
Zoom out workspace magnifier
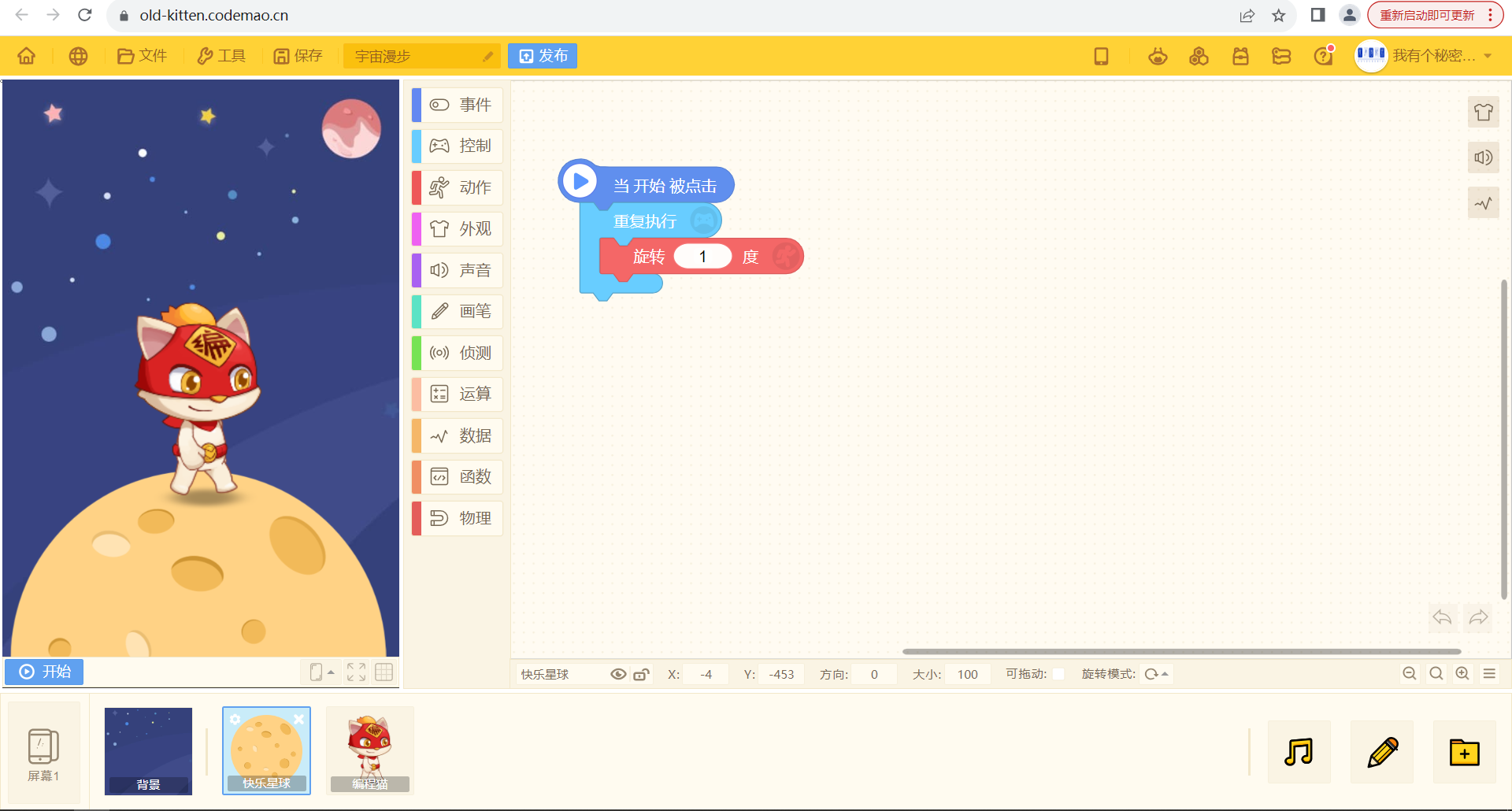coord(1410,673)
